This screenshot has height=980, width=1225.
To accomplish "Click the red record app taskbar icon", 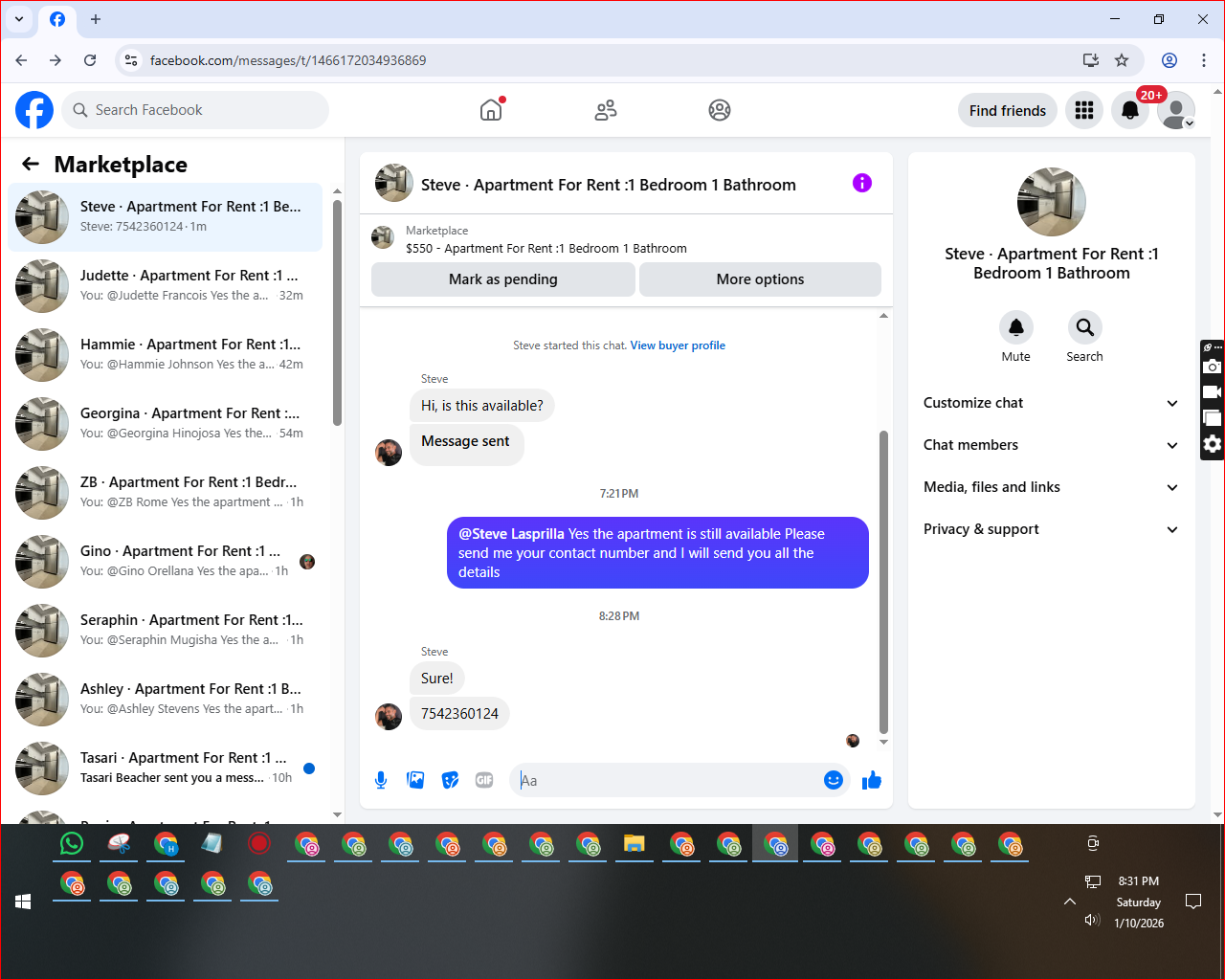I will [259, 843].
